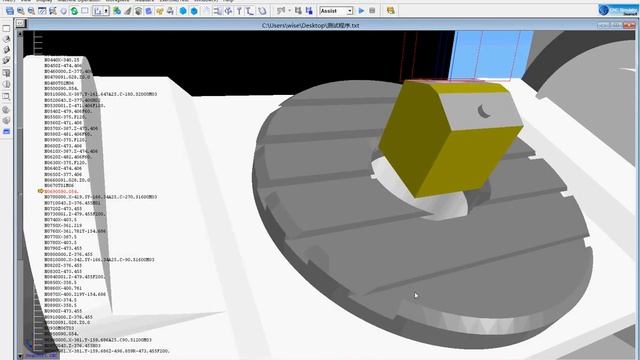Click the CNC Simulator logo at top right
The image size is (640, 360).
tap(618, 10)
